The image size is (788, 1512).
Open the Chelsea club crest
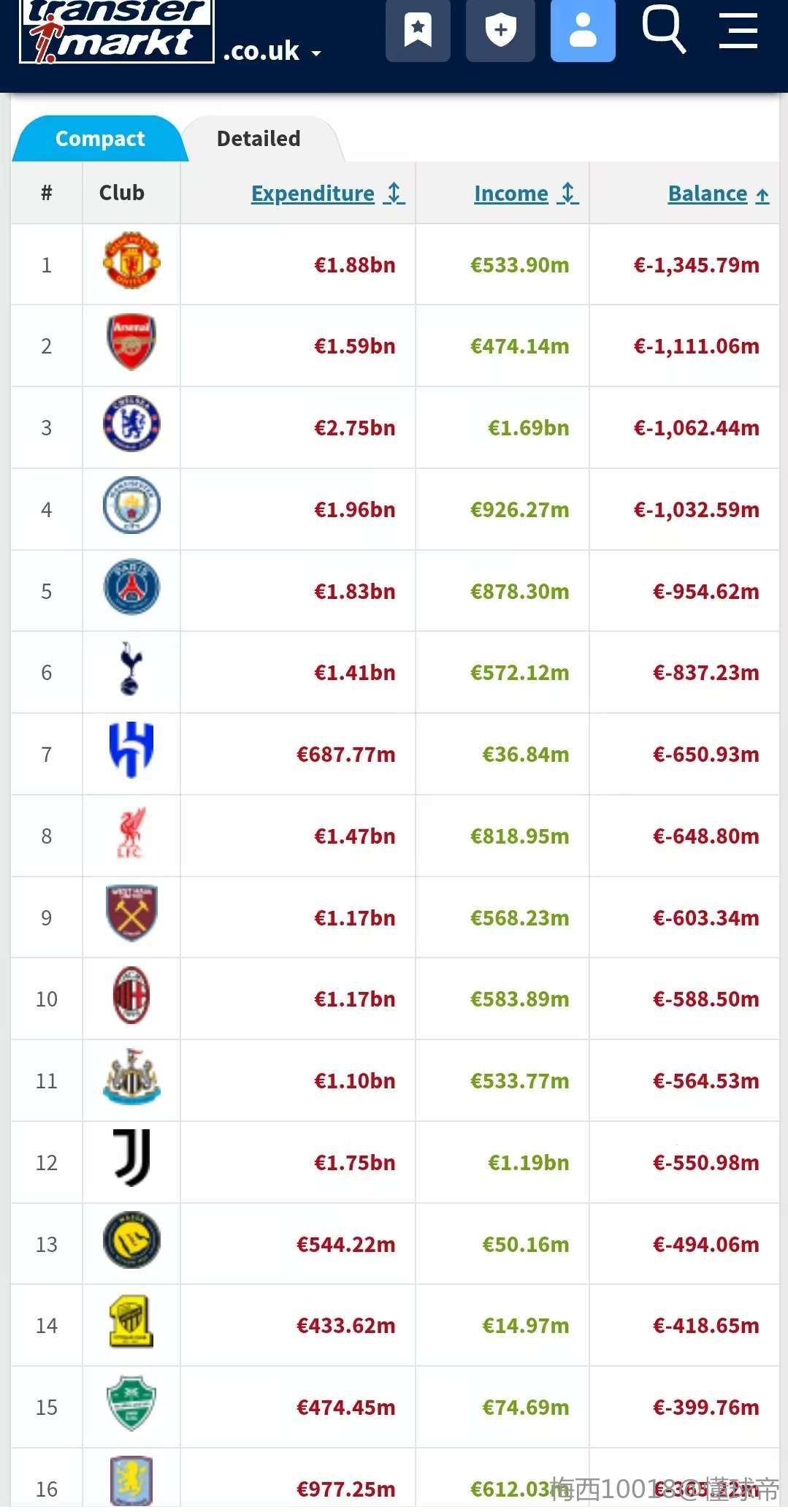131,424
